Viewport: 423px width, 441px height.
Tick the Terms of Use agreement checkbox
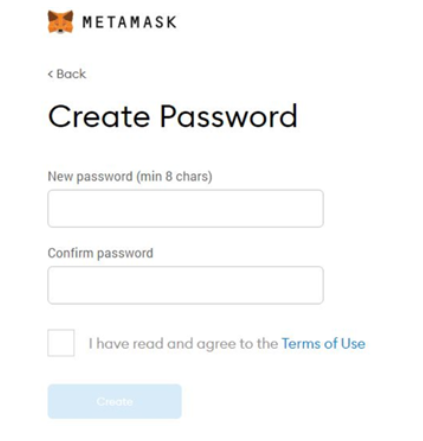tap(61, 343)
